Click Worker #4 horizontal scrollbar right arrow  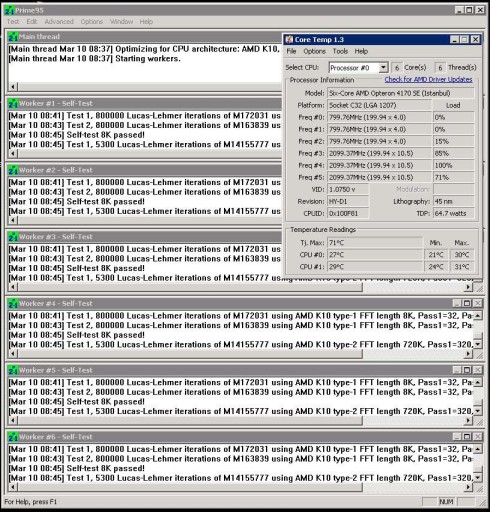pyautogui.click(x=468, y=354)
